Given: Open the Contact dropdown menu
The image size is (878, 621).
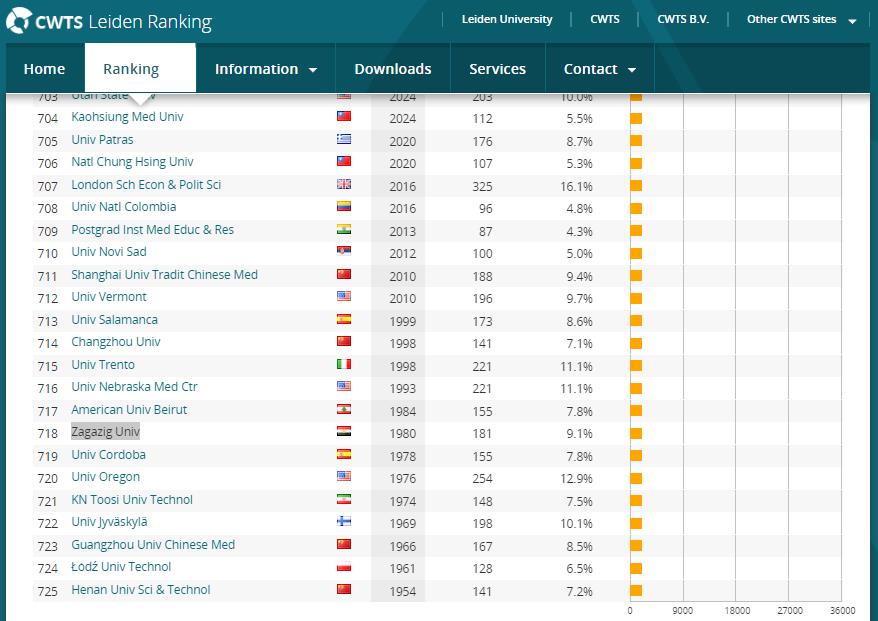Looking at the screenshot, I should tap(599, 69).
